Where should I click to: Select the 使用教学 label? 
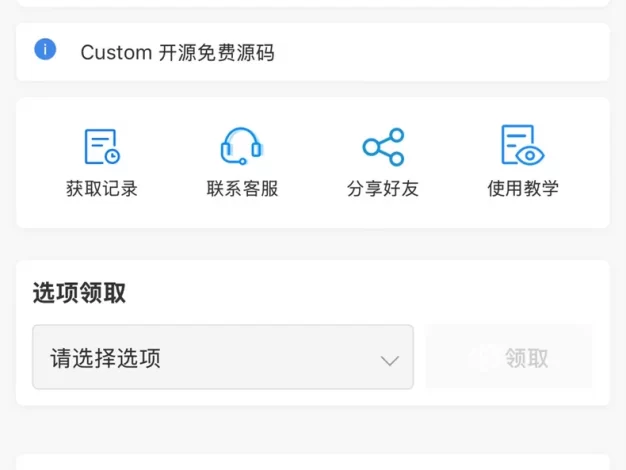(x=523, y=188)
